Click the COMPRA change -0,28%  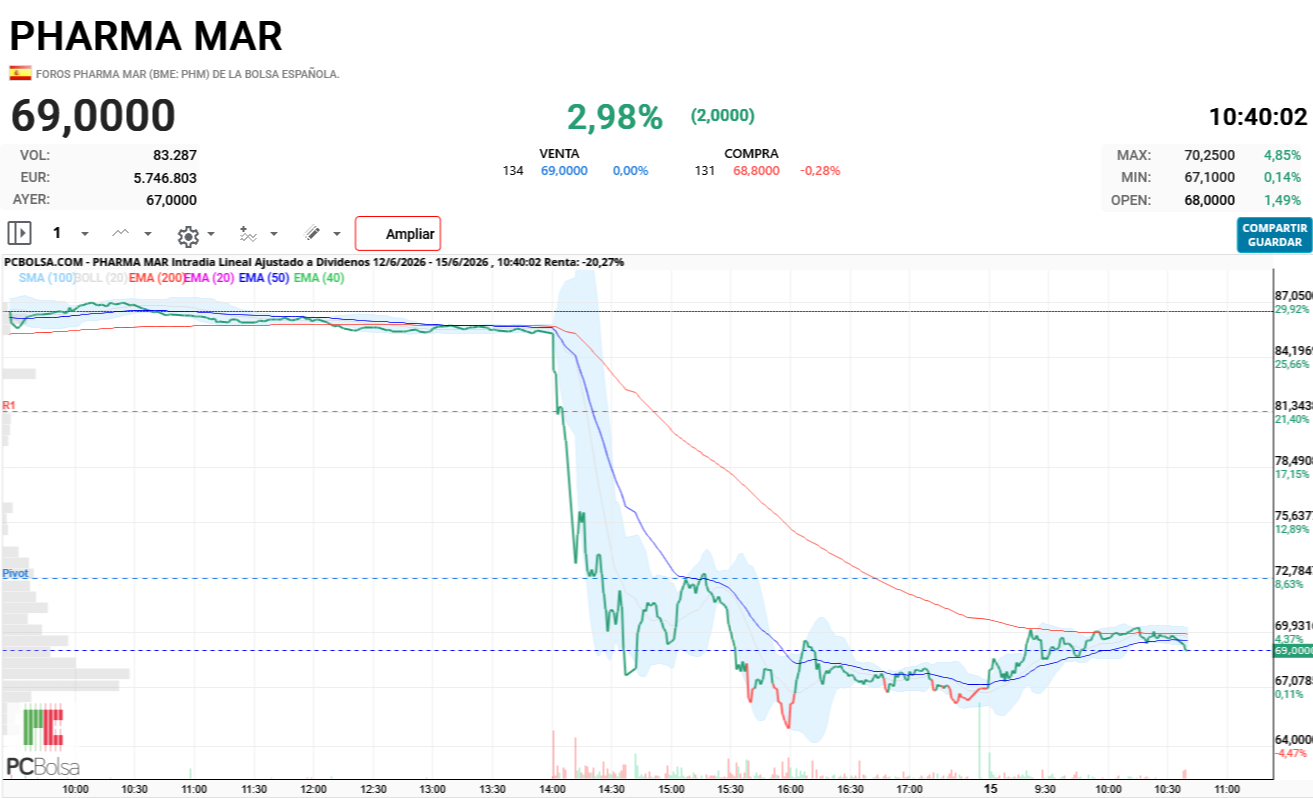click(x=820, y=171)
